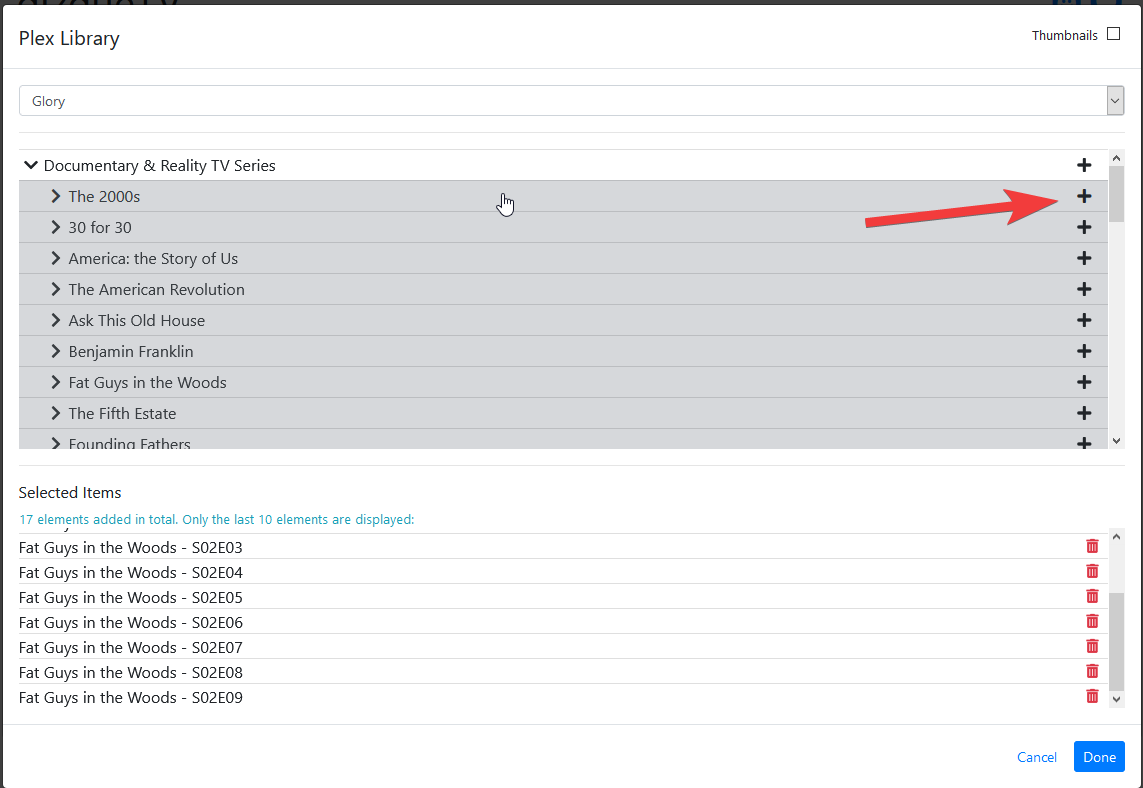Select The American Revolution label
Viewport: 1143px width, 788px height.
(157, 289)
